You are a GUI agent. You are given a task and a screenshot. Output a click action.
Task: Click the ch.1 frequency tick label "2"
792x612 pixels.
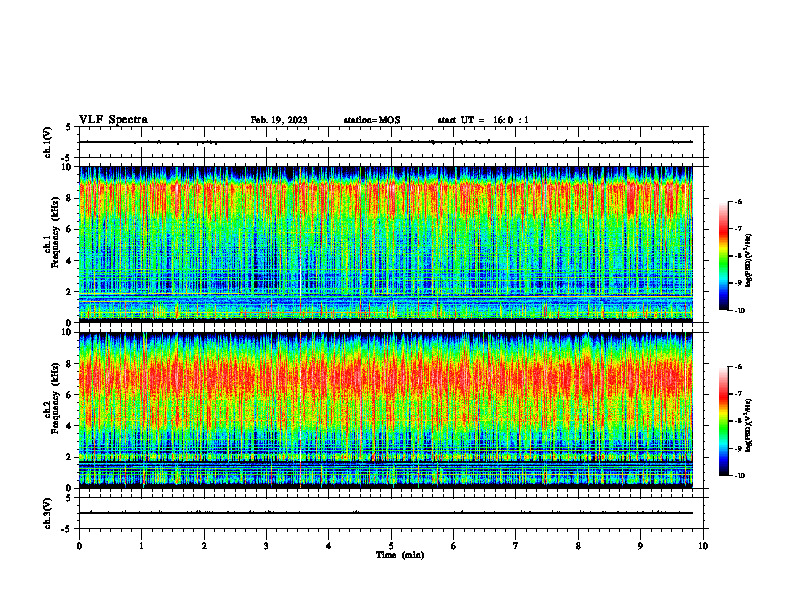(x=70, y=291)
